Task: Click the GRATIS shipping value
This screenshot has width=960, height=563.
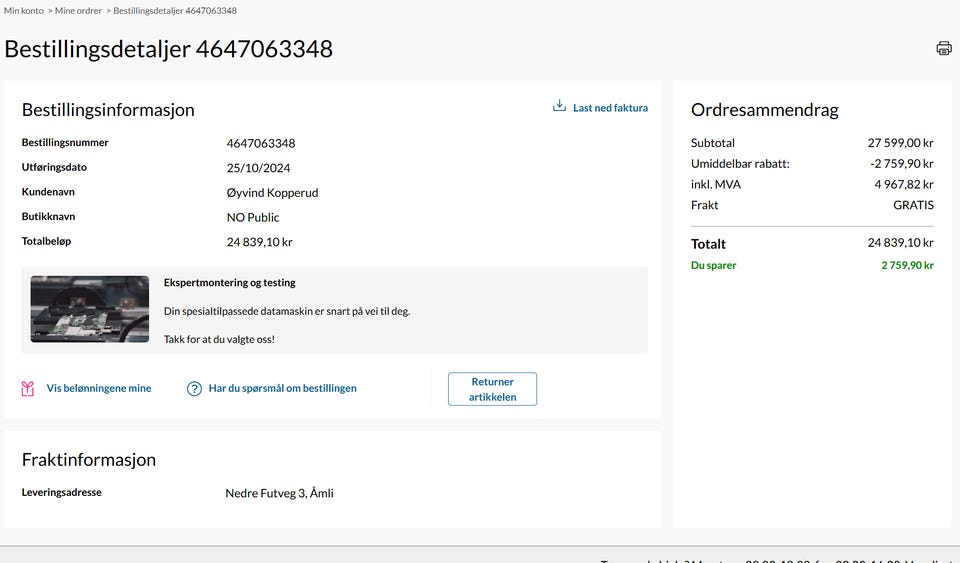Action: tap(913, 205)
